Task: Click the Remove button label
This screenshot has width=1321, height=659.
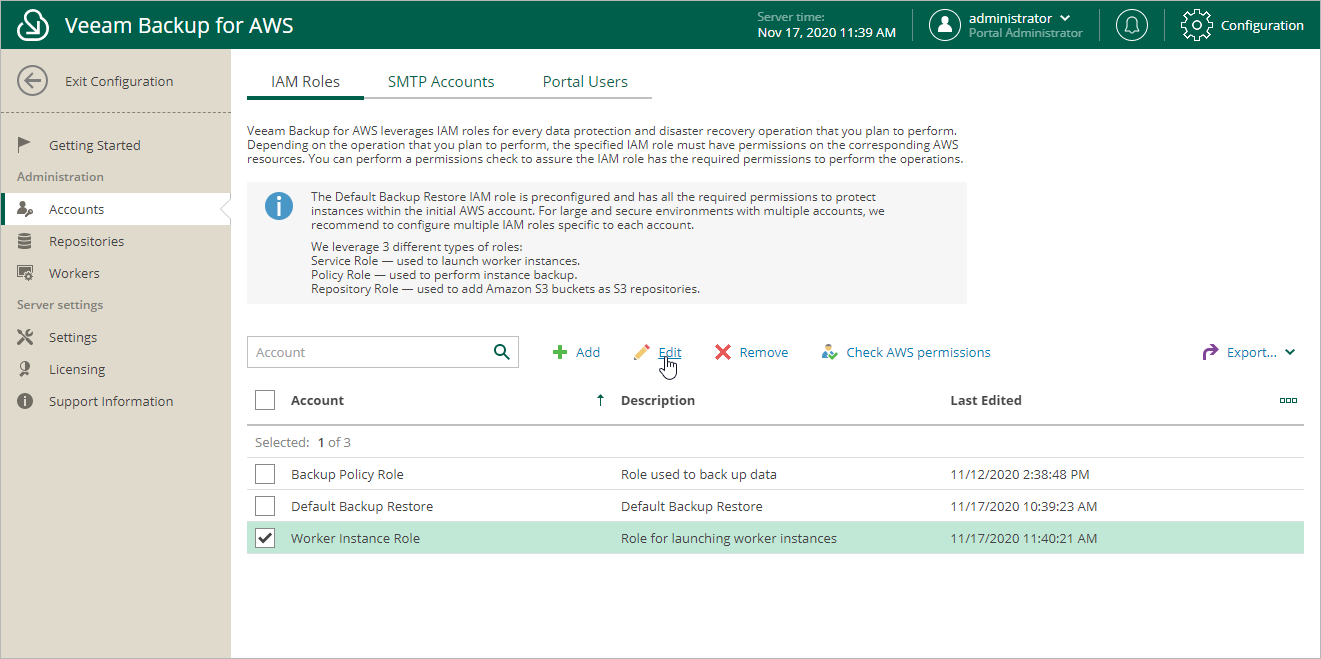Action: pyautogui.click(x=764, y=352)
